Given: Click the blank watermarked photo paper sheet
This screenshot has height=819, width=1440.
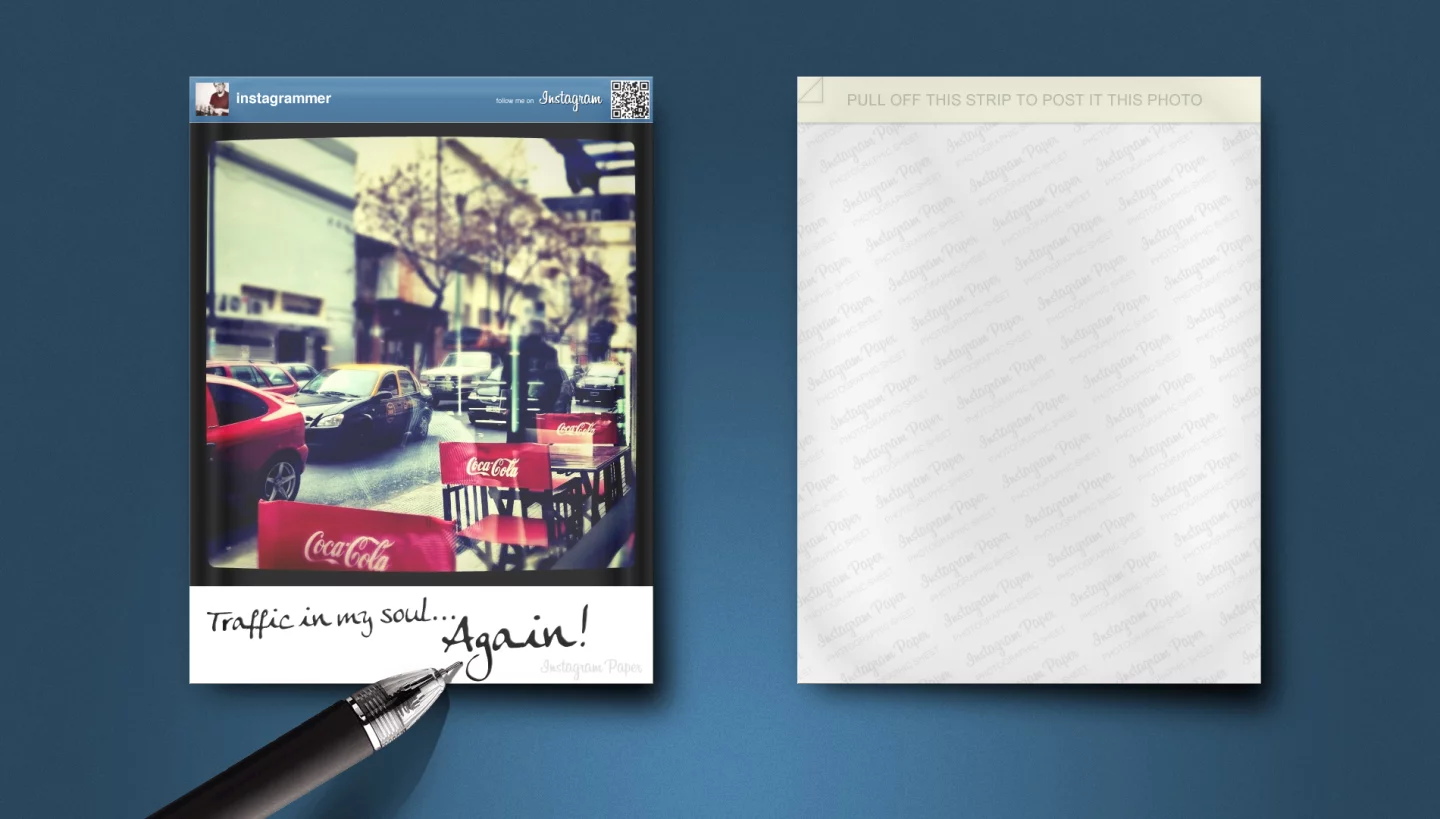Looking at the screenshot, I should (1028, 400).
